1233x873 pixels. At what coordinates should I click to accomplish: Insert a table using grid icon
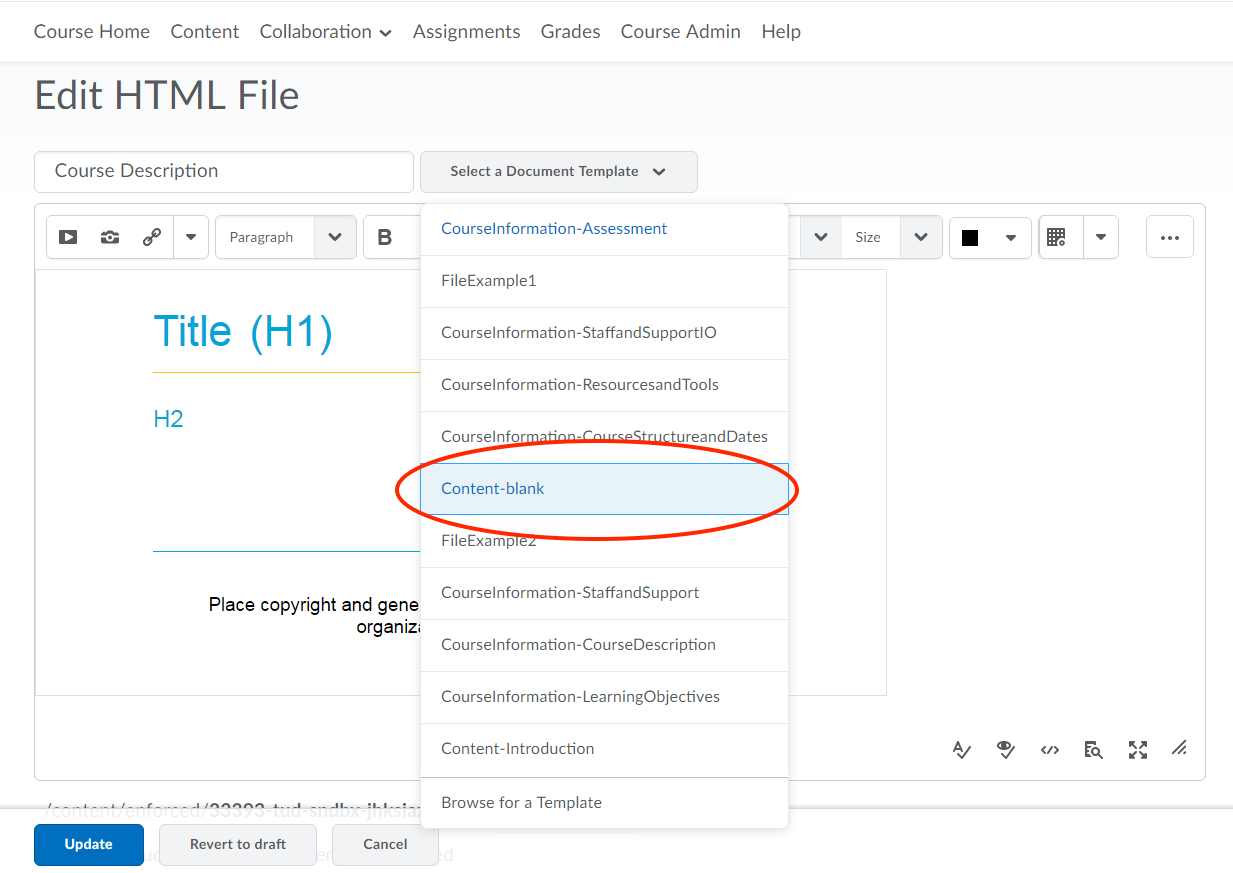pos(1057,237)
